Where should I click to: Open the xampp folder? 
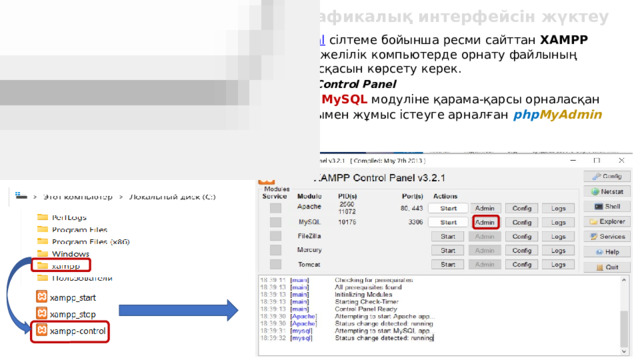point(60,266)
